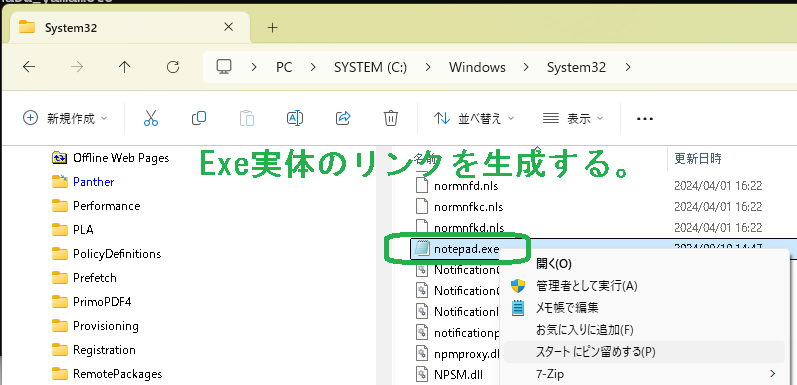The width and height of the screenshot is (797, 385).
Task: Choose スタートにピン留めする(P) from context menu
Action: tap(645, 351)
